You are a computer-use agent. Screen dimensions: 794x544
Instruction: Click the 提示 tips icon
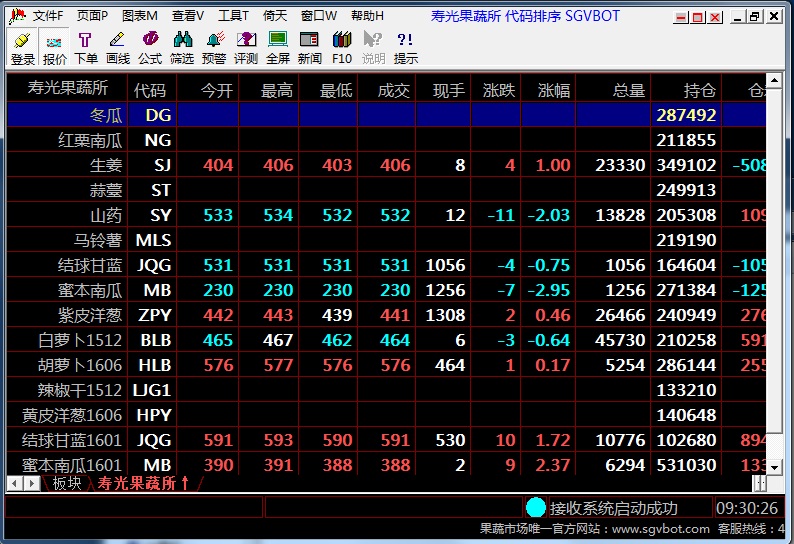(405, 47)
